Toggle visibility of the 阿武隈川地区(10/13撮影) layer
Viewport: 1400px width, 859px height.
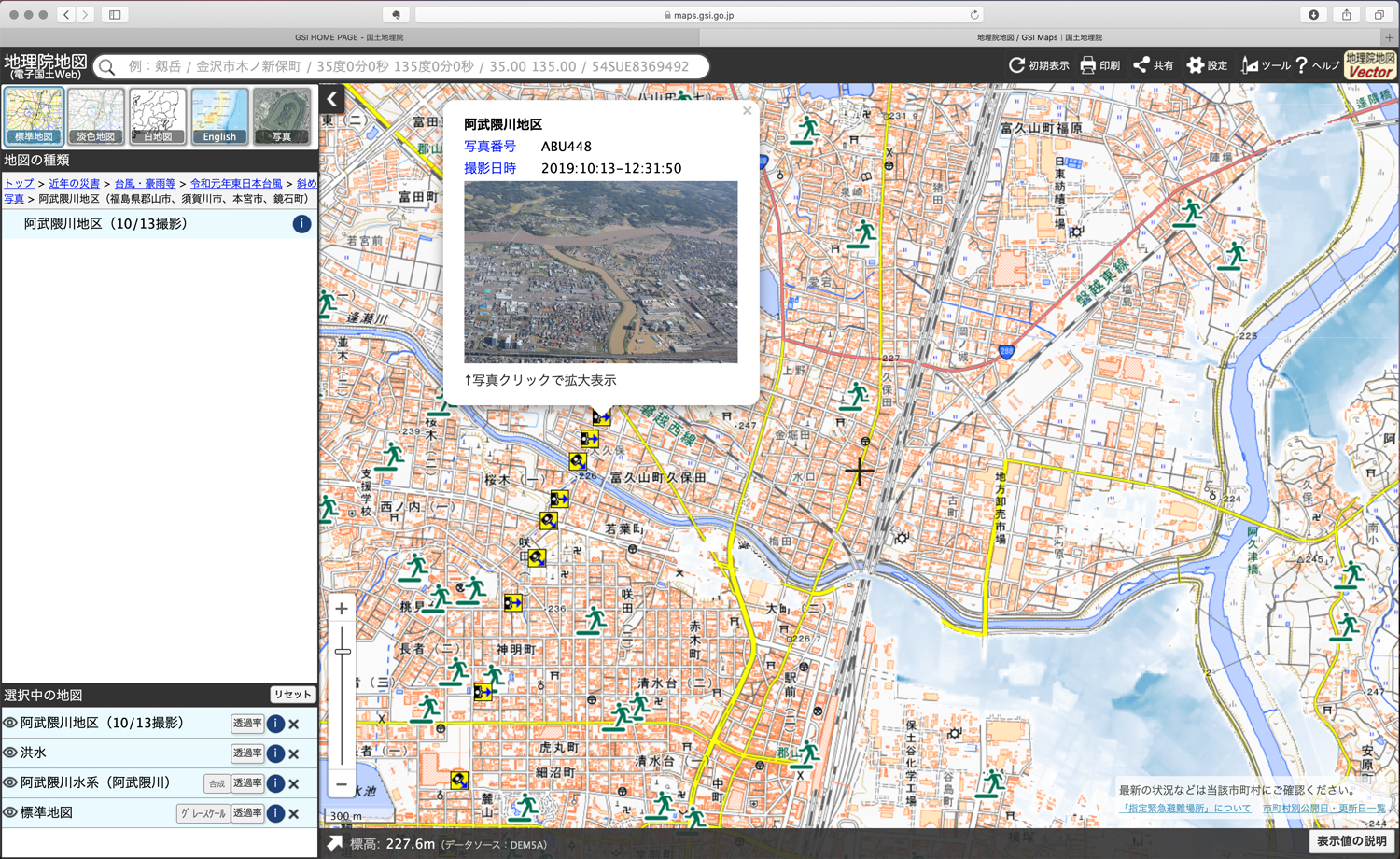click(x=10, y=723)
